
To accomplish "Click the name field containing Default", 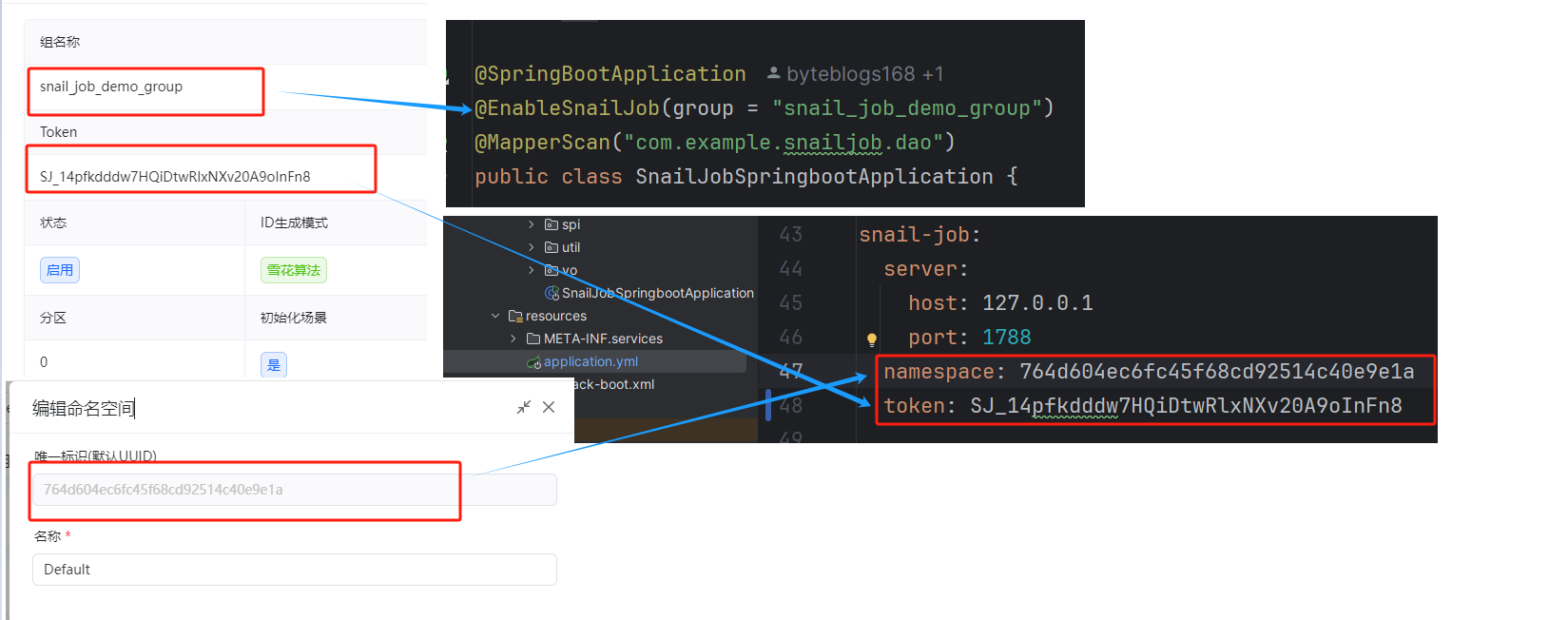I will coord(294,570).
